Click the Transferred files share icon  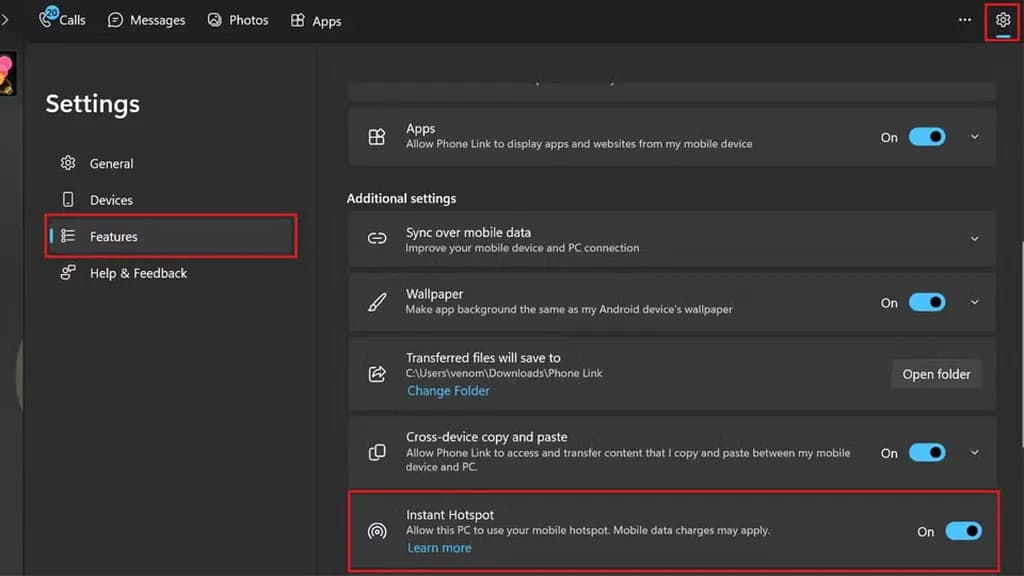coord(377,374)
